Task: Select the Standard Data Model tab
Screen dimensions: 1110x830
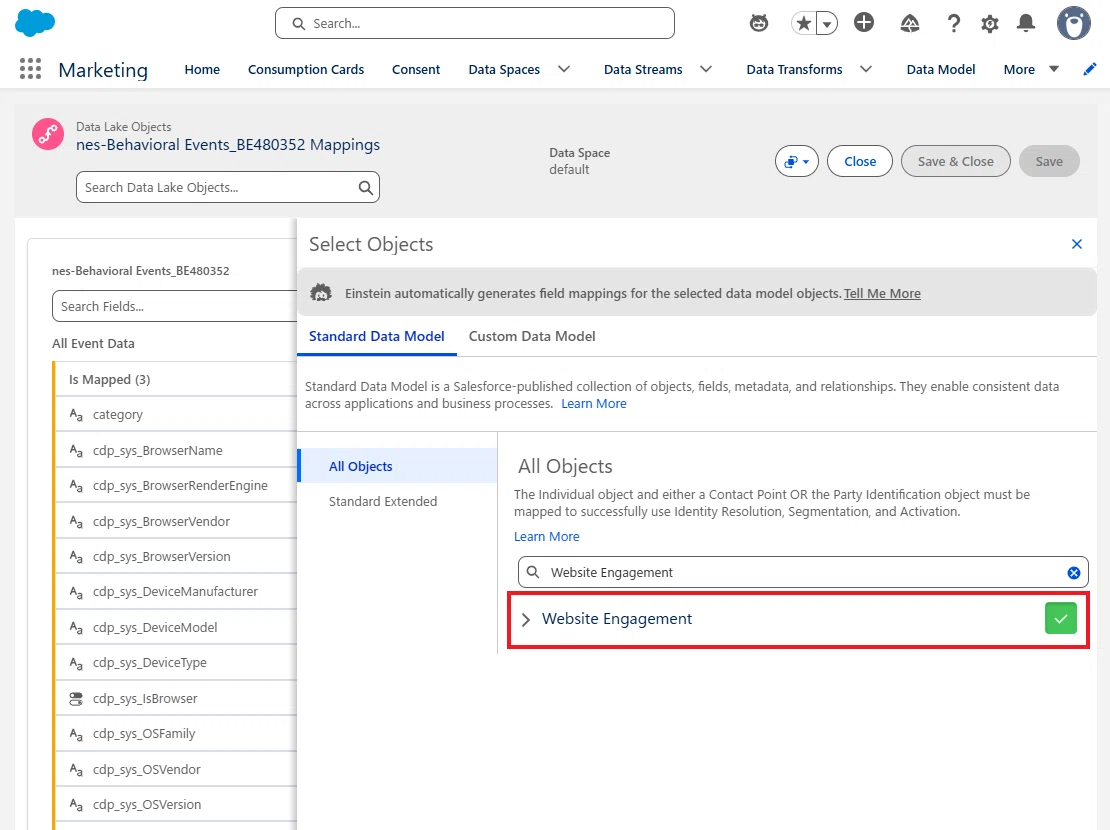Action: click(x=377, y=336)
